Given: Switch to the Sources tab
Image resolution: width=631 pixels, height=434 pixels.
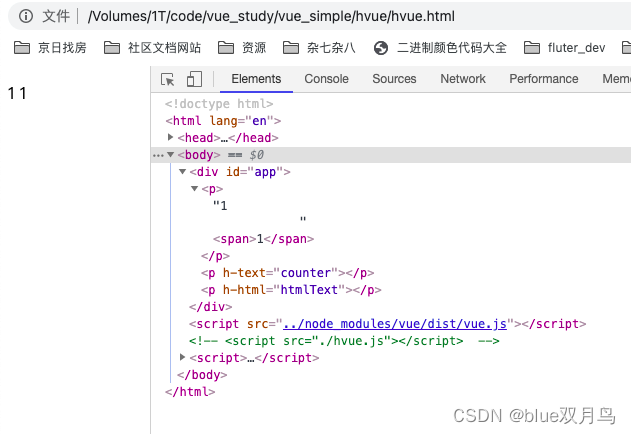Looking at the screenshot, I should click(x=394, y=79).
